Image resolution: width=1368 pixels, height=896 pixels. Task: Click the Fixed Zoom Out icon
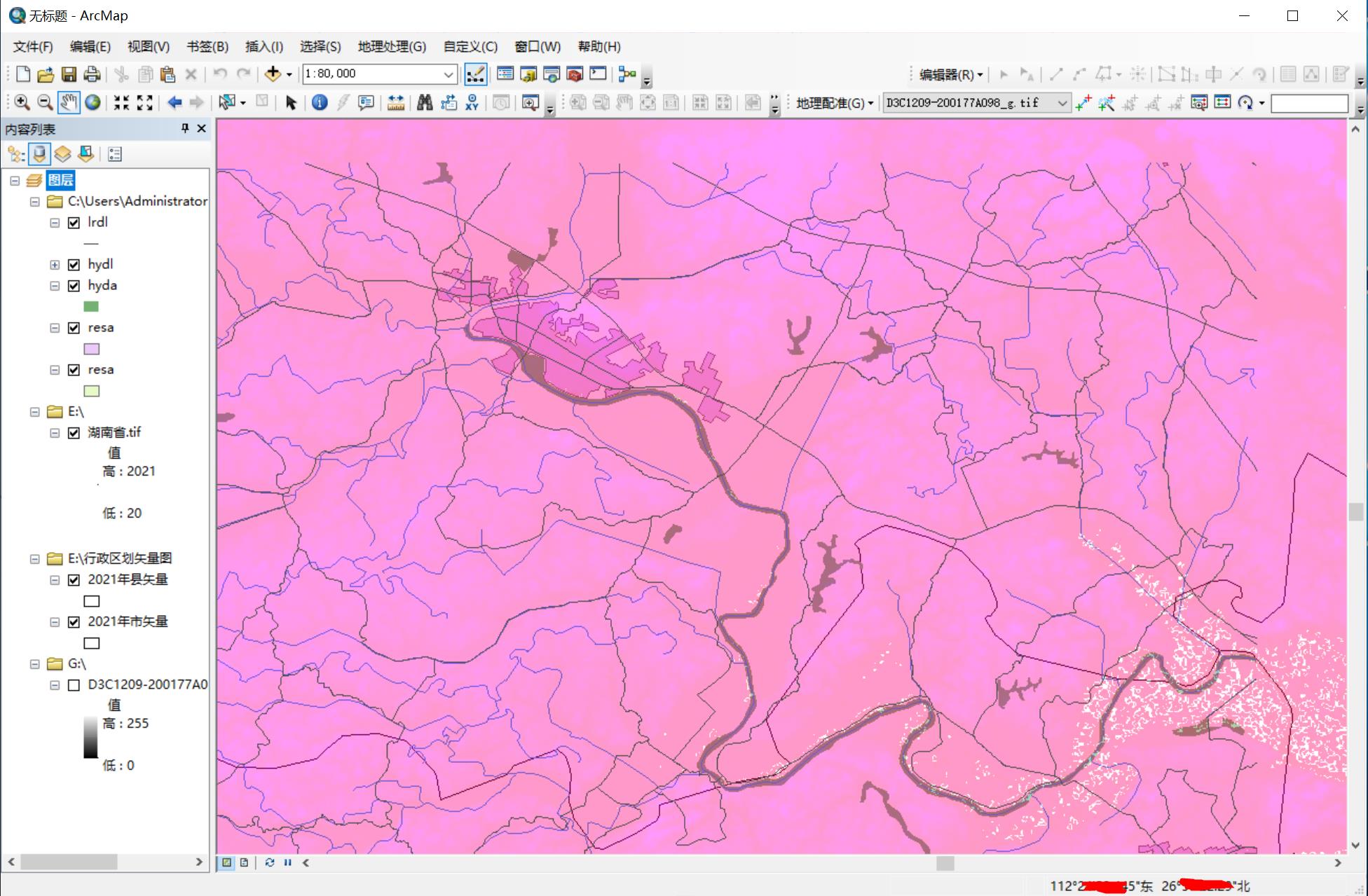tap(144, 103)
